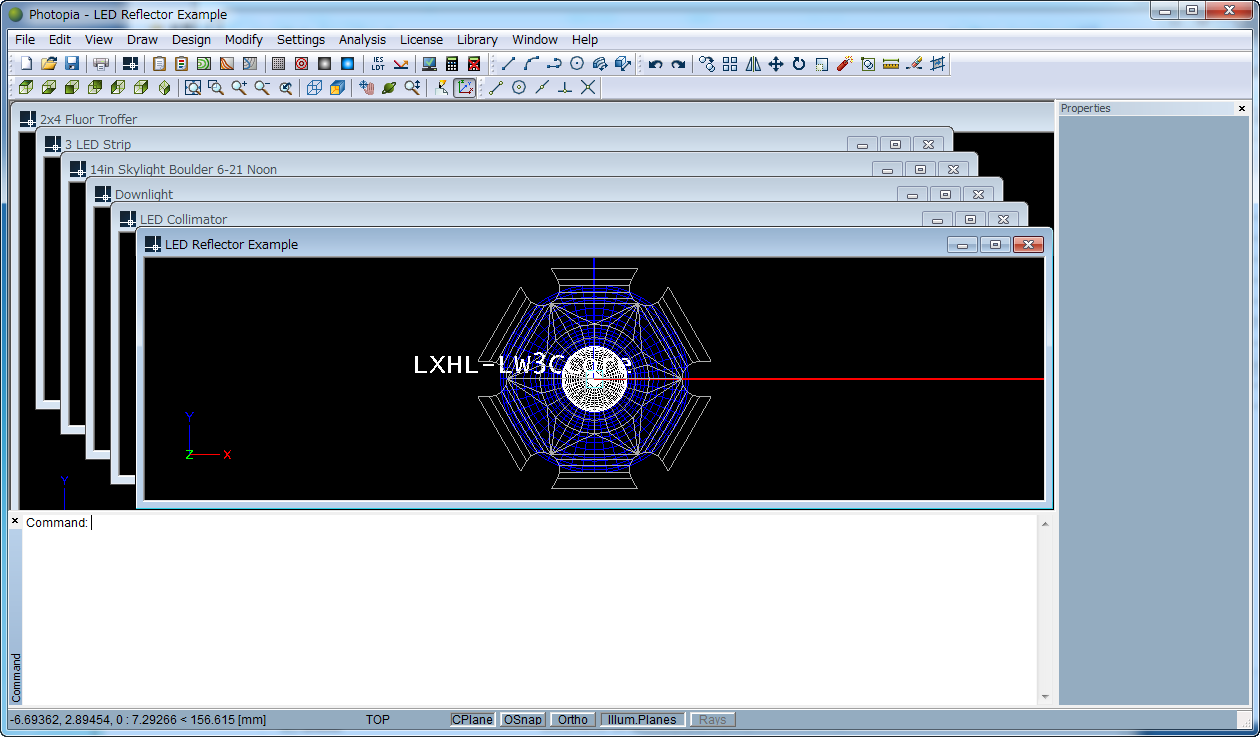Open the Help menu

[x=585, y=40]
